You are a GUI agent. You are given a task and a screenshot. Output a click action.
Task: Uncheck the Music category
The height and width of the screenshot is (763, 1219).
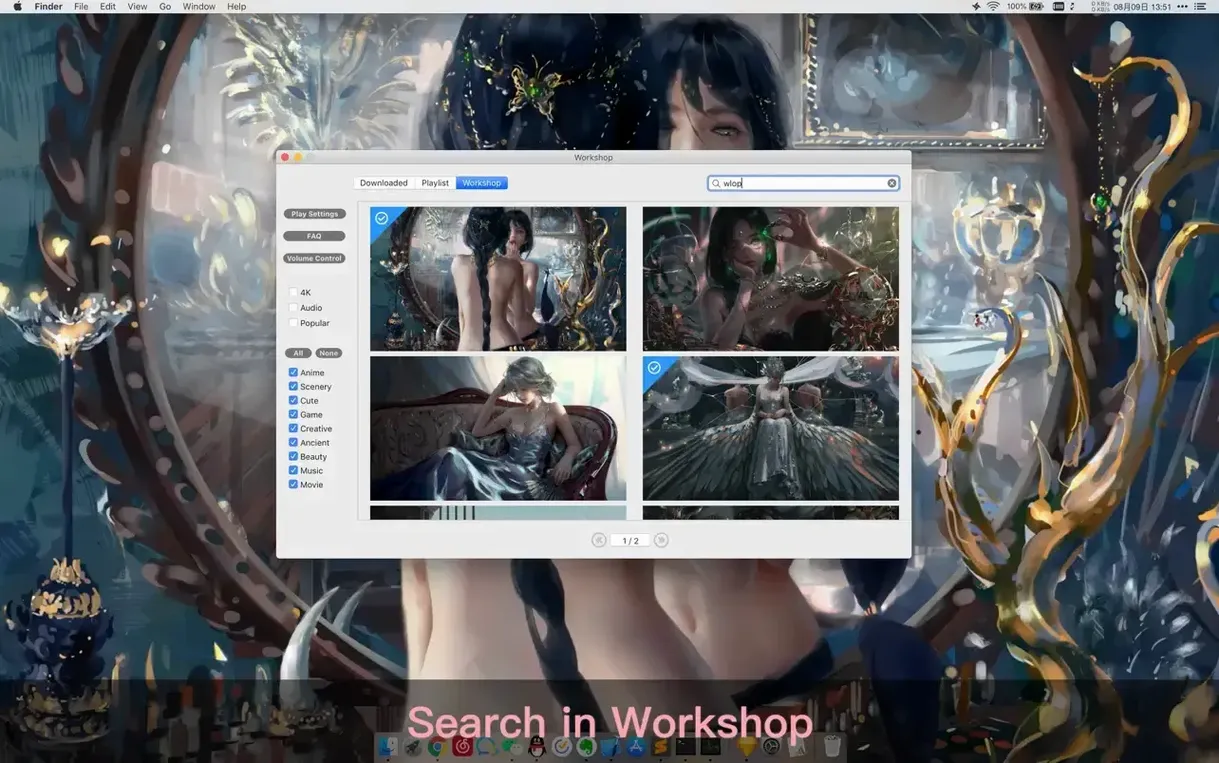point(293,471)
